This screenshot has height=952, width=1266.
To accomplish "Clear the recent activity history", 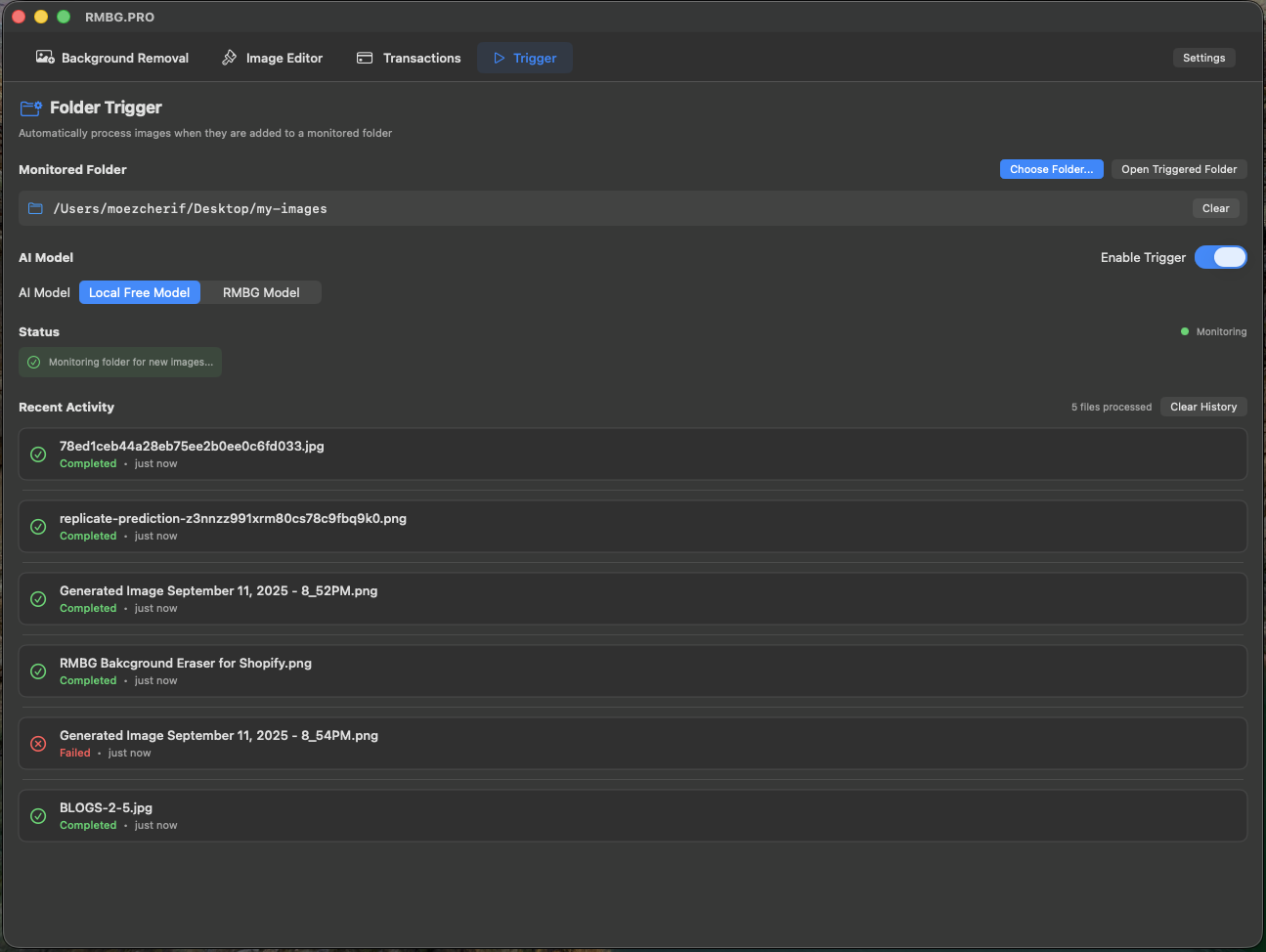I will (1203, 407).
